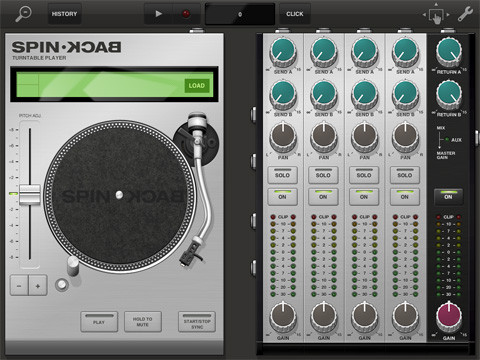Image resolution: width=480 pixels, height=360 pixels.
Task: Solo mixer channel 3
Action: pyautogui.click(x=364, y=175)
